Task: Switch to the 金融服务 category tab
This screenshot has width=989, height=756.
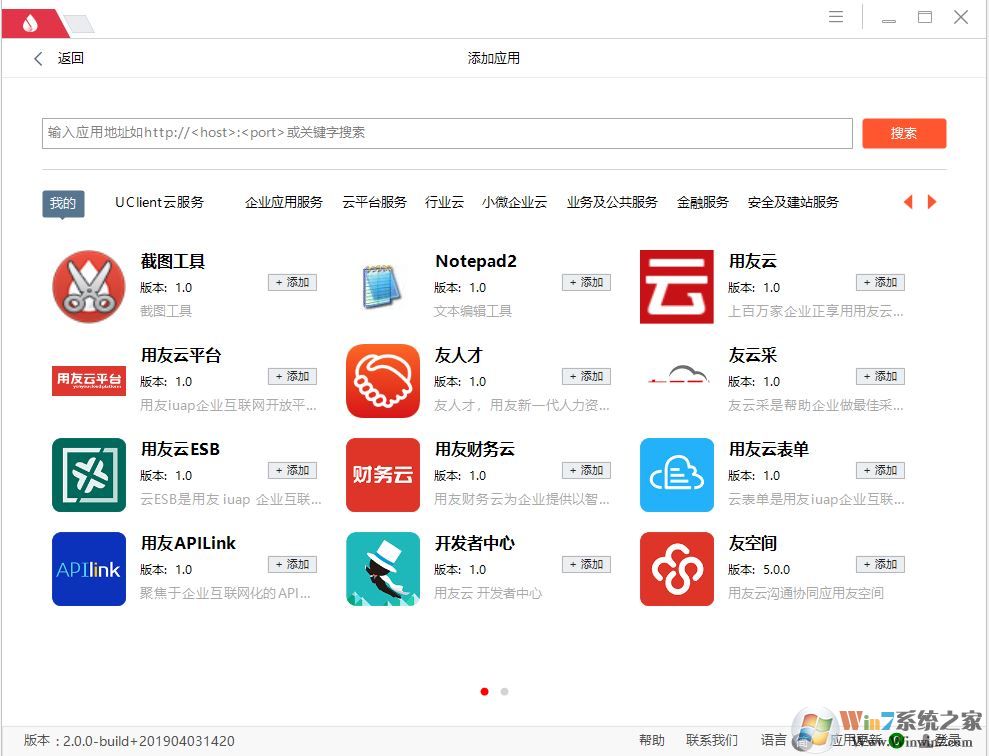Action: (x=700, y=201)
